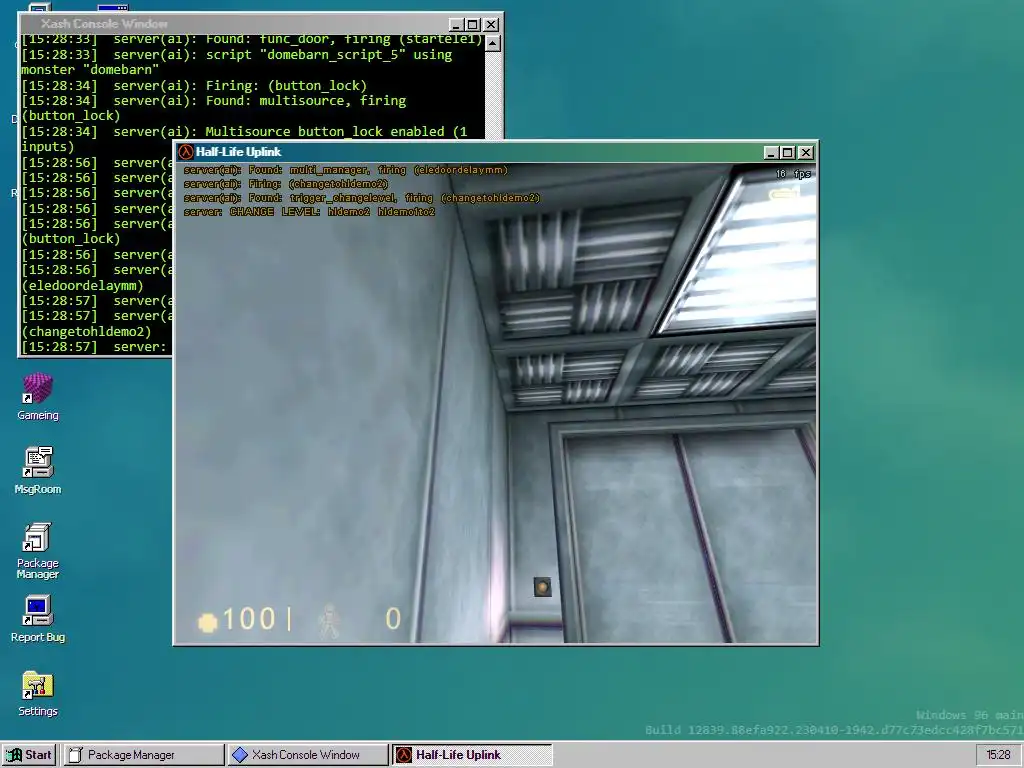Minimize the Xash Console Window
Image resolution: width=1024 pixels, height=768 pixels.
tap(456, 25)
